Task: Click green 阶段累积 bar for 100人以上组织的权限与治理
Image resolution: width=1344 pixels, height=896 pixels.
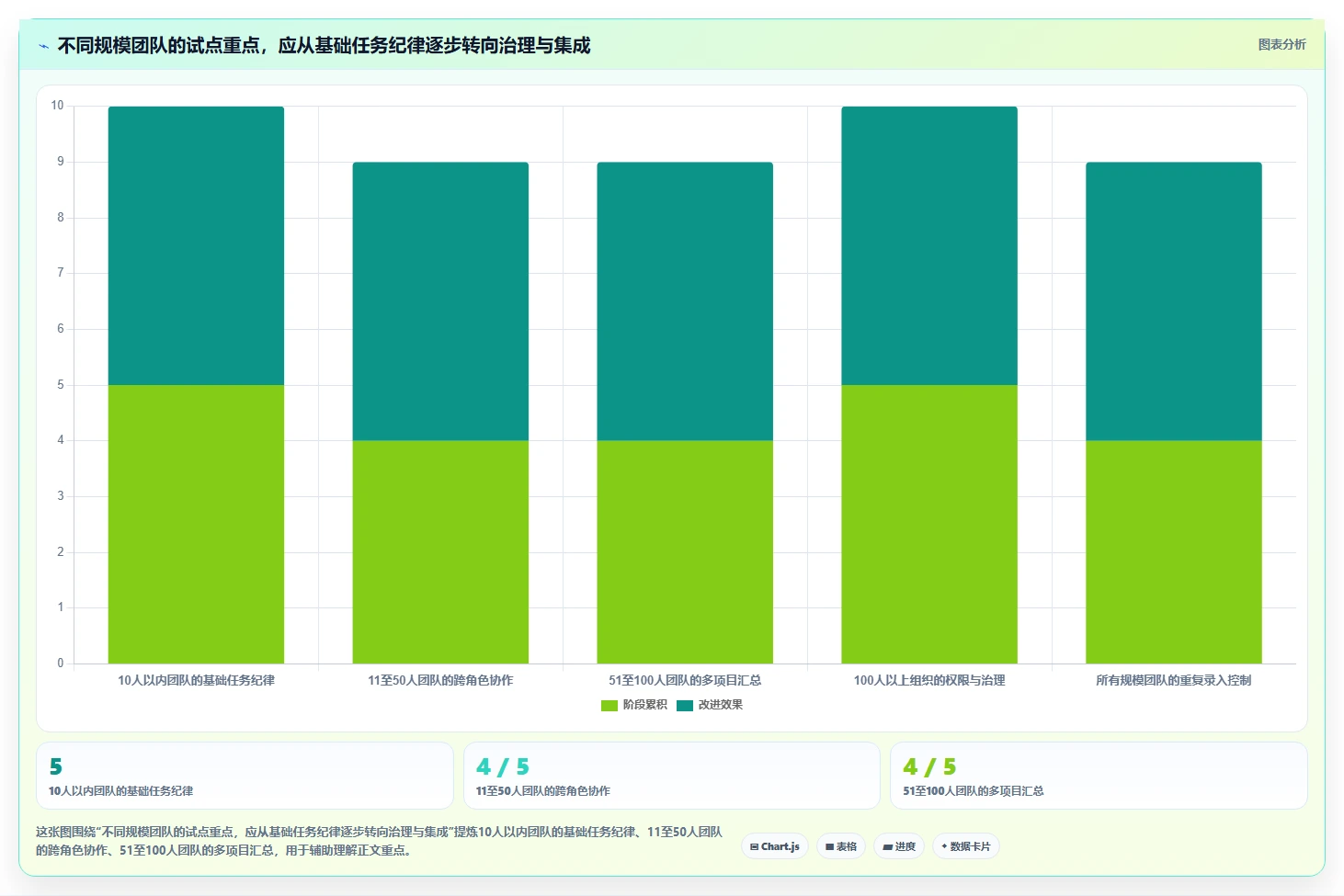Action: click(929, 524)
